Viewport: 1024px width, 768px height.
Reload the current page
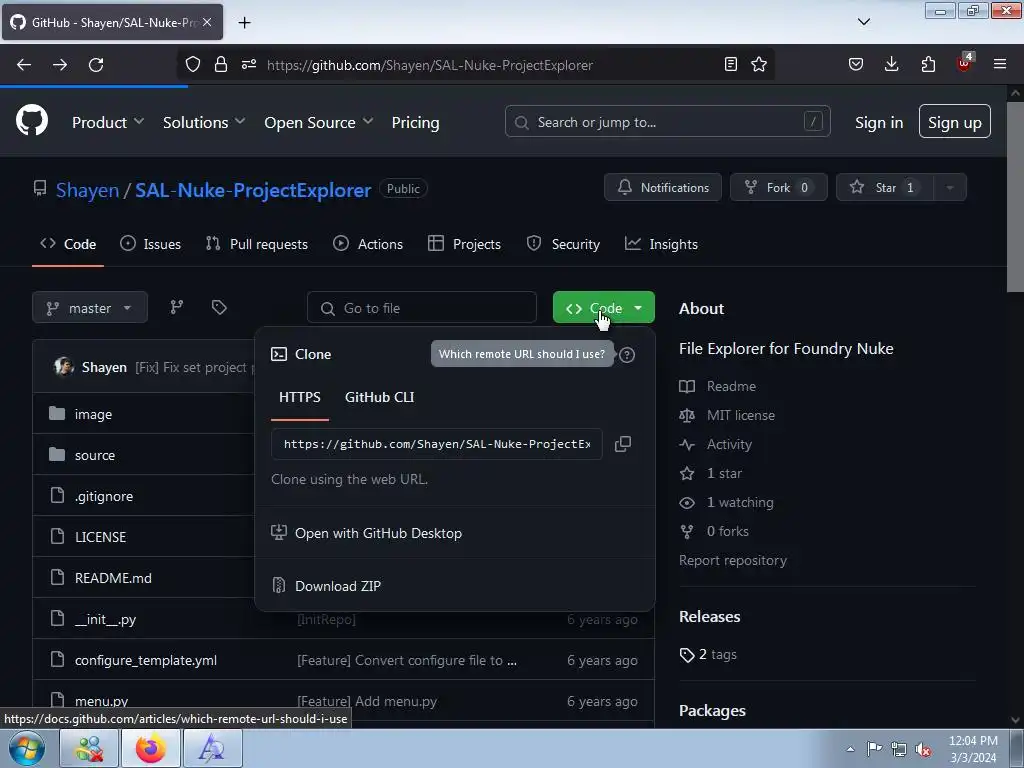coord(96,65)
